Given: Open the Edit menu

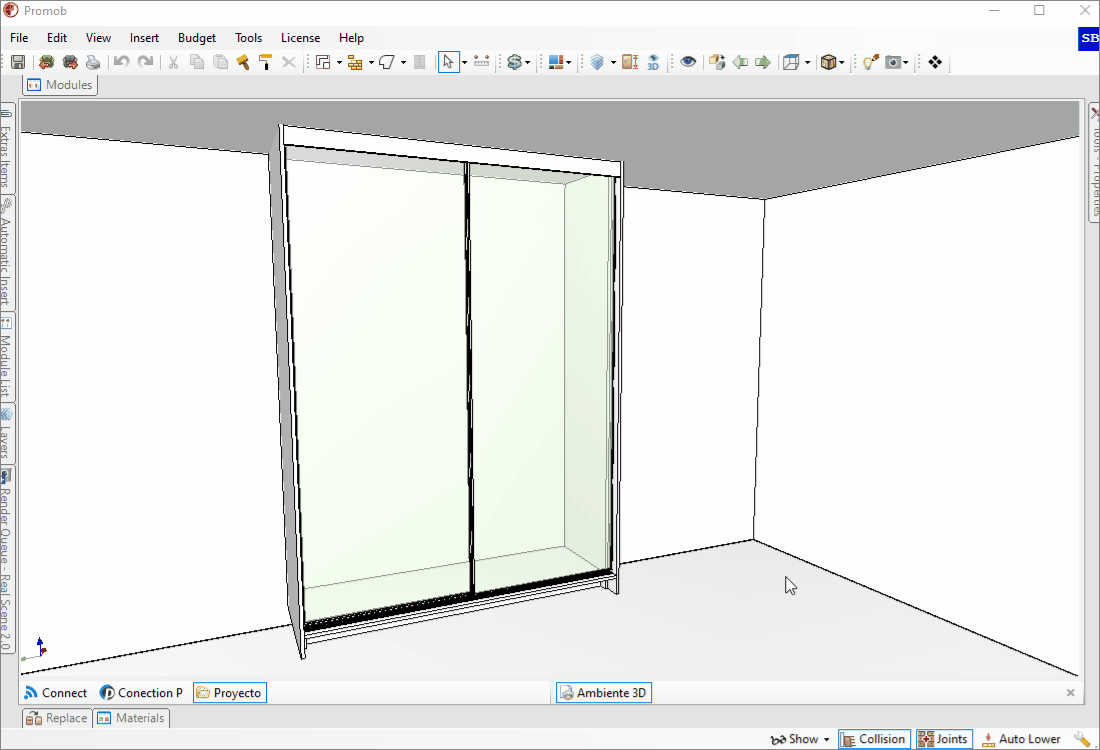Looking at the screenshot, I should click(57, 38).
